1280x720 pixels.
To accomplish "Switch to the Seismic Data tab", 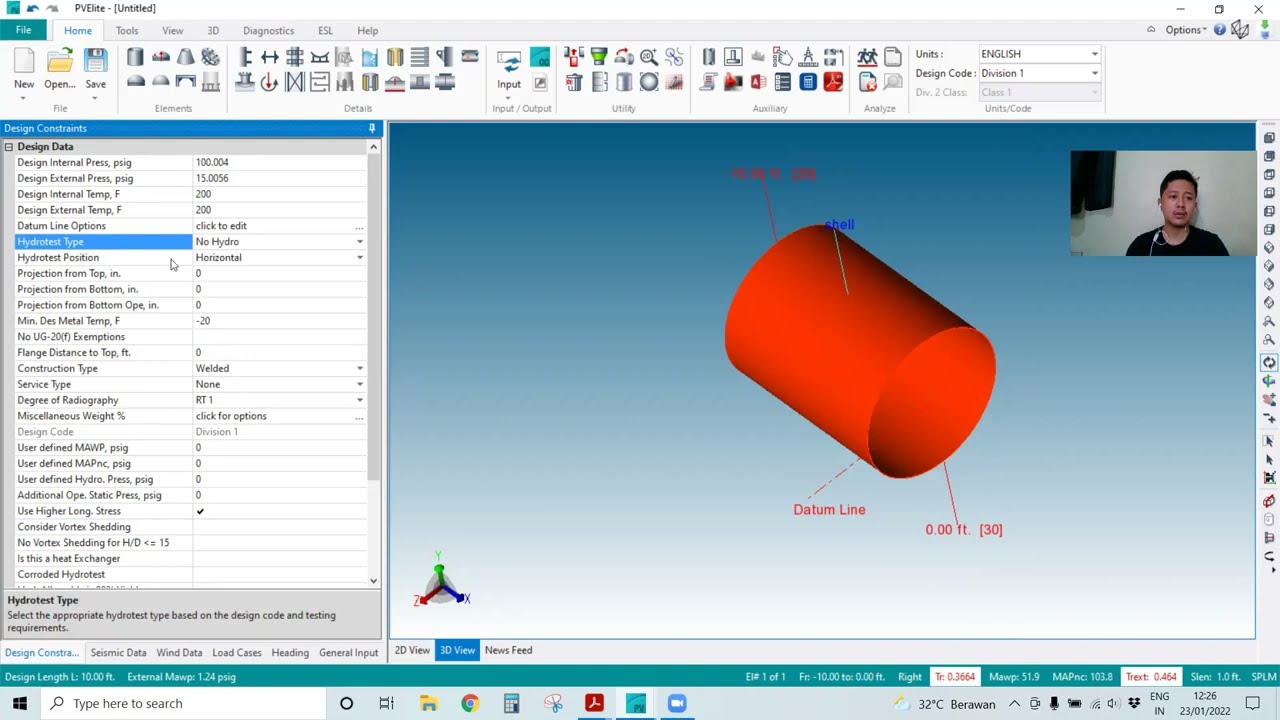I will click(118, 653).
